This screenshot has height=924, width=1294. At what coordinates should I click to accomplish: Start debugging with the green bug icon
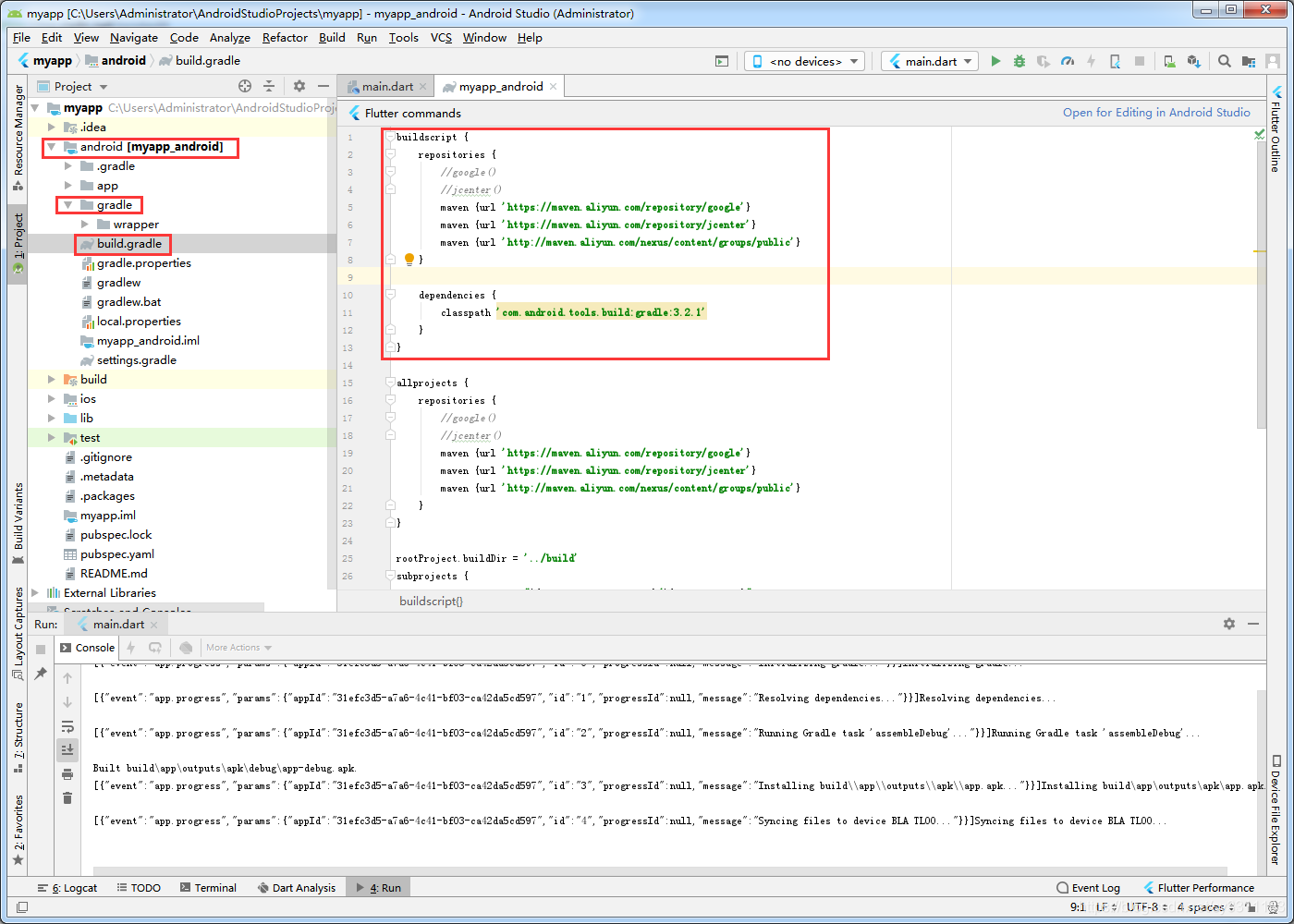[1019, 61]
